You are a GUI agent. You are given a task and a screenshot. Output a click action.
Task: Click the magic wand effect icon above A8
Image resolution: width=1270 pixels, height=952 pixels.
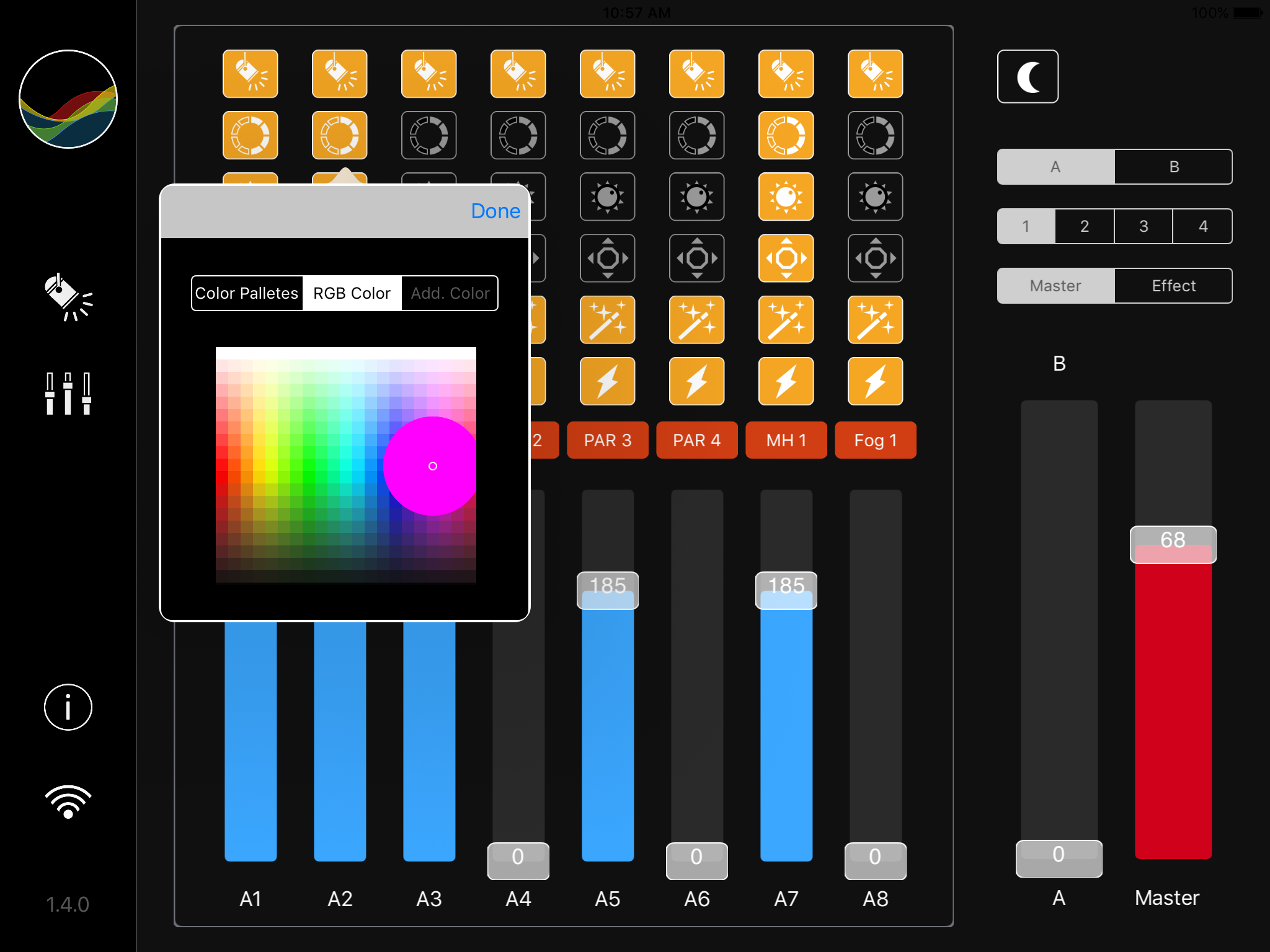(x=875, y=320)
